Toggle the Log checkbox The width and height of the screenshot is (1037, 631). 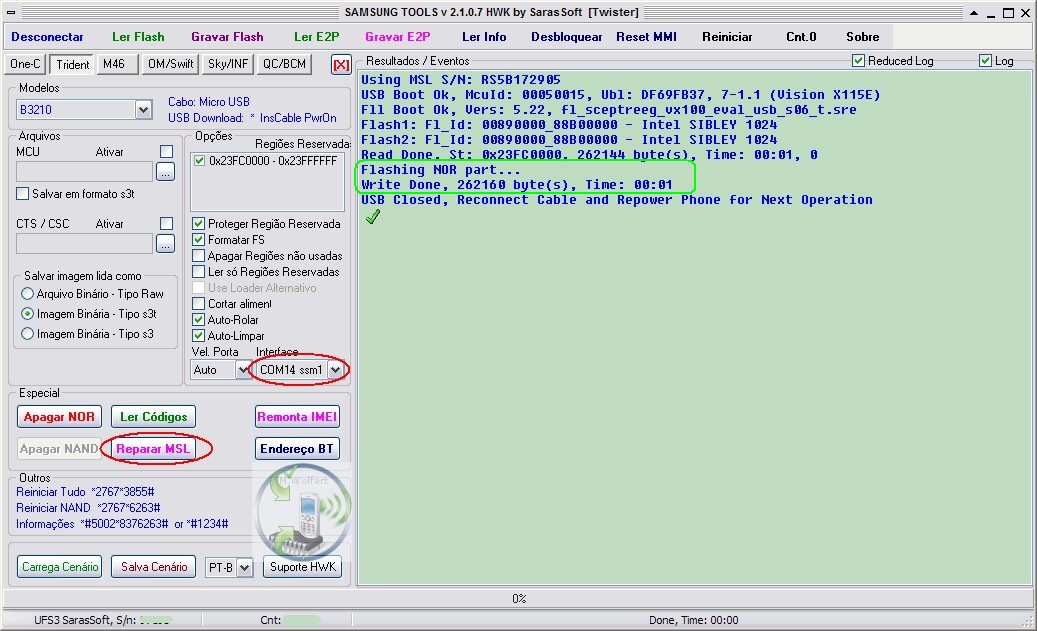pyautogui.click(x=985, y=61)
